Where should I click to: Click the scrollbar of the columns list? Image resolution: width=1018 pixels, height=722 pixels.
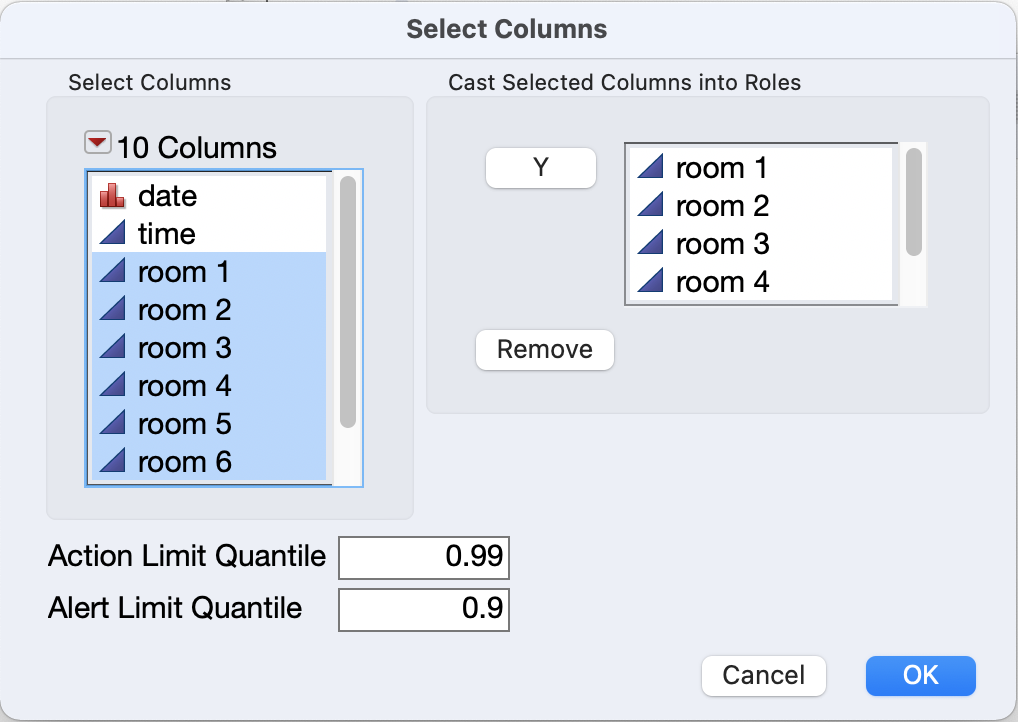pos(347,302)
